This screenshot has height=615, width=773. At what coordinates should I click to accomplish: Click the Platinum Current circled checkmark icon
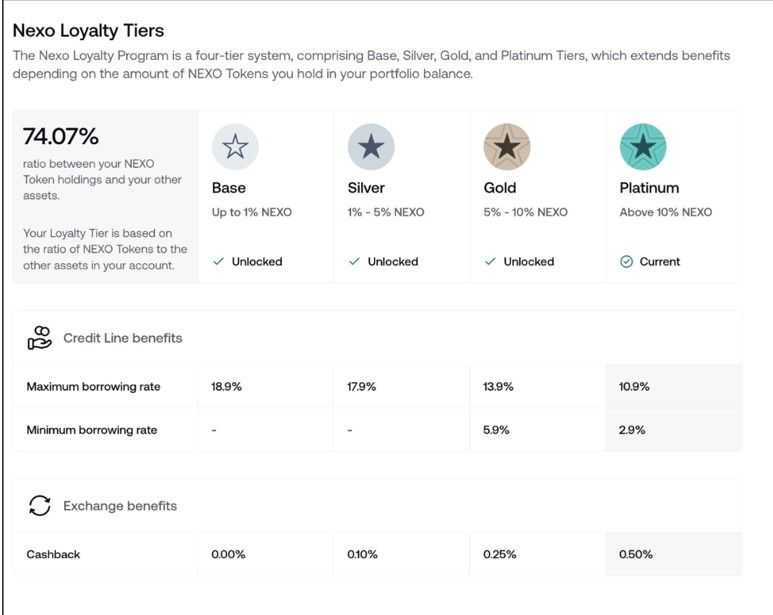point(627,262)
